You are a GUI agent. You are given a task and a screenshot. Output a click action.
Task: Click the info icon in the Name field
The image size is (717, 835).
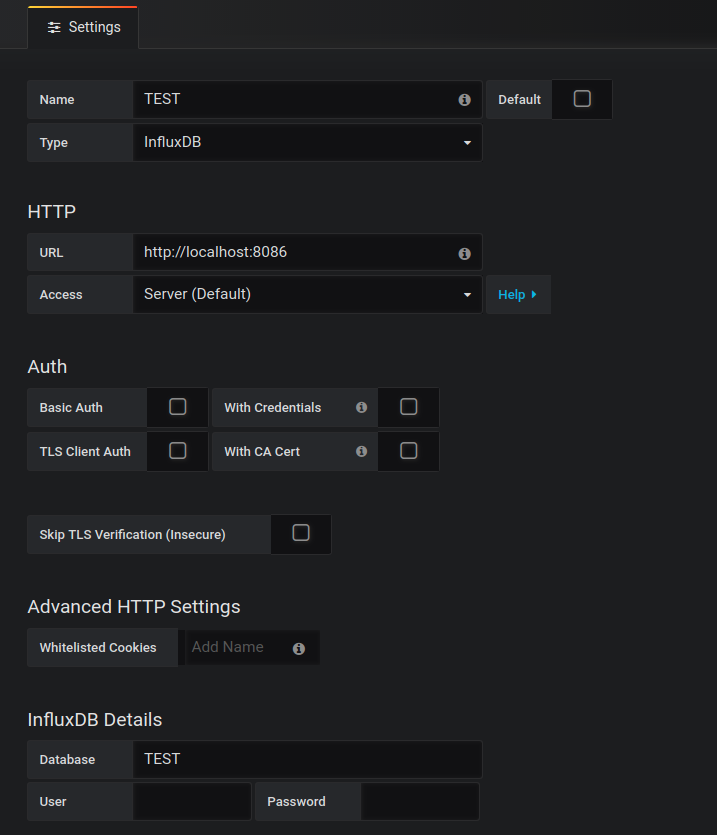(465, 100)
